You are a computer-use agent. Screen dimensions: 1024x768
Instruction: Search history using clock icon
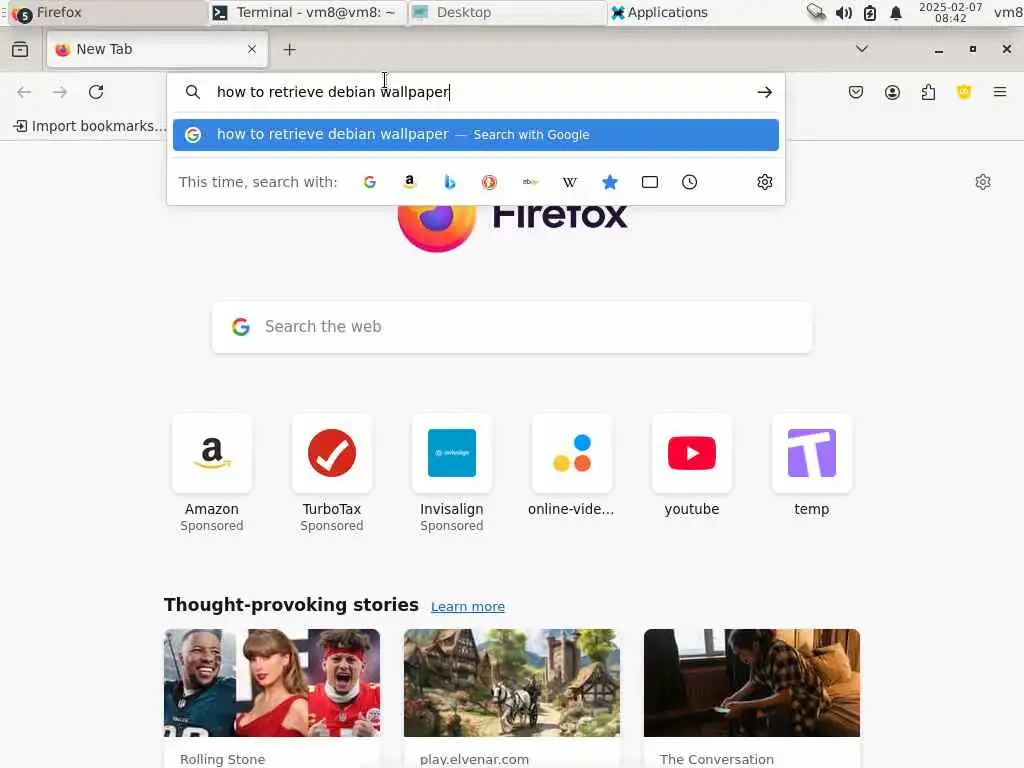690,182
